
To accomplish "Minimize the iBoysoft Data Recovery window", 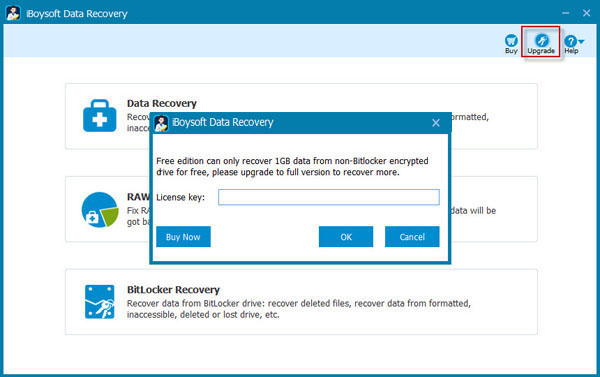I will (x=566, y=13).
